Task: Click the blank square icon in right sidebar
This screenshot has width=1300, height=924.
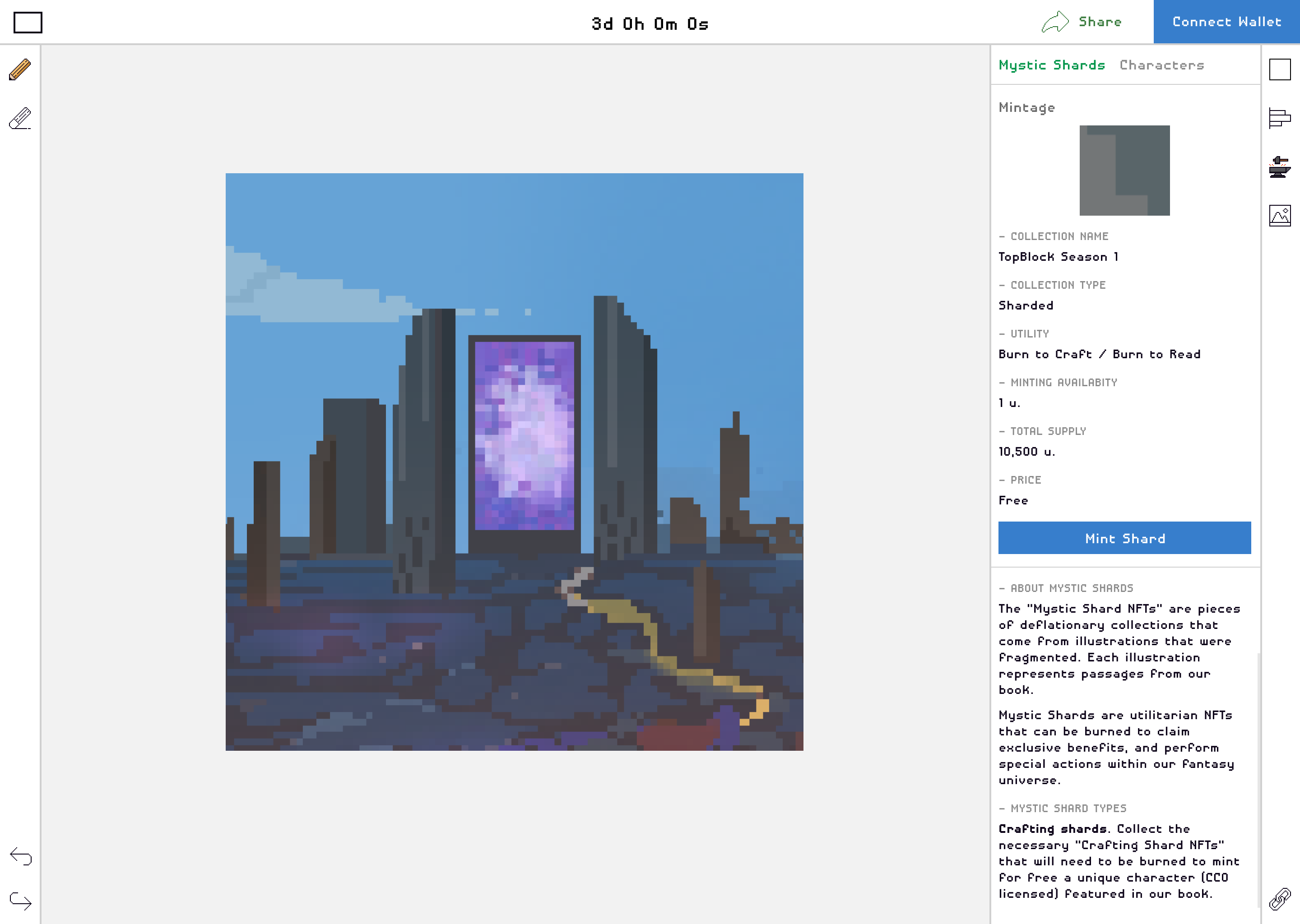Action: point(1280,69)
